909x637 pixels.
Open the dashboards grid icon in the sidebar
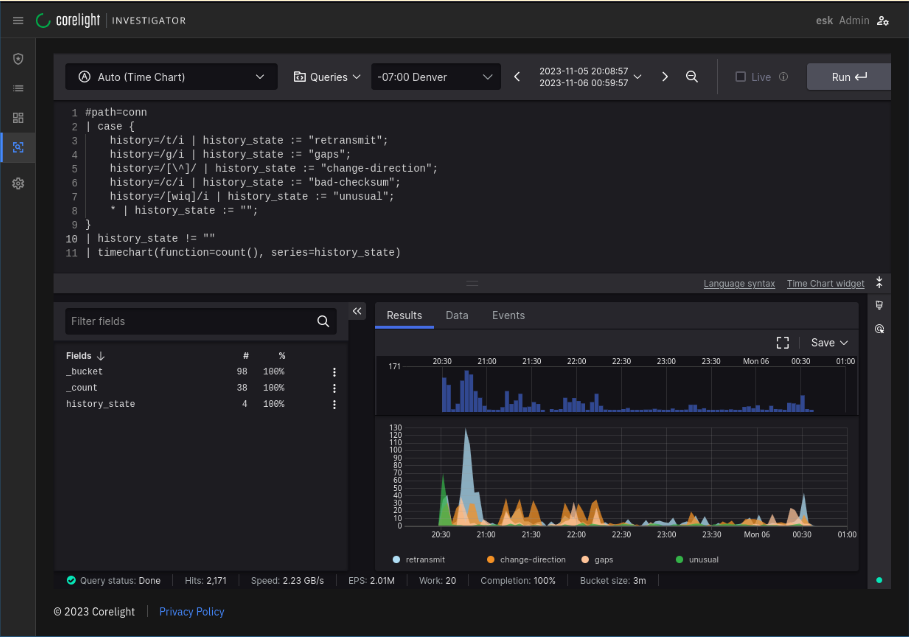(x=18, y=118)
